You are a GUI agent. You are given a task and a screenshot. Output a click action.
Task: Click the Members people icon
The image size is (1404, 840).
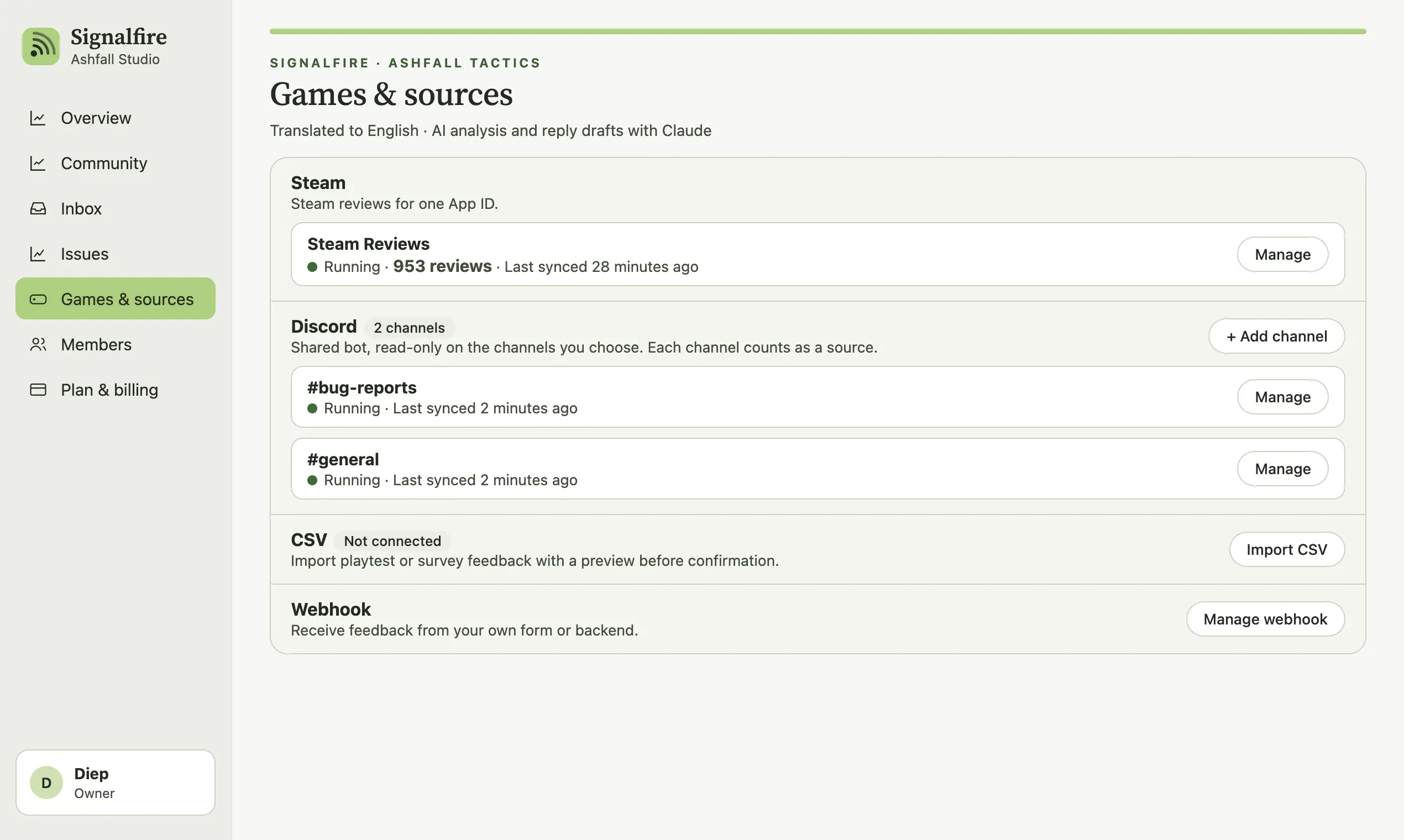pyautogui.click(x=38, y=344)
